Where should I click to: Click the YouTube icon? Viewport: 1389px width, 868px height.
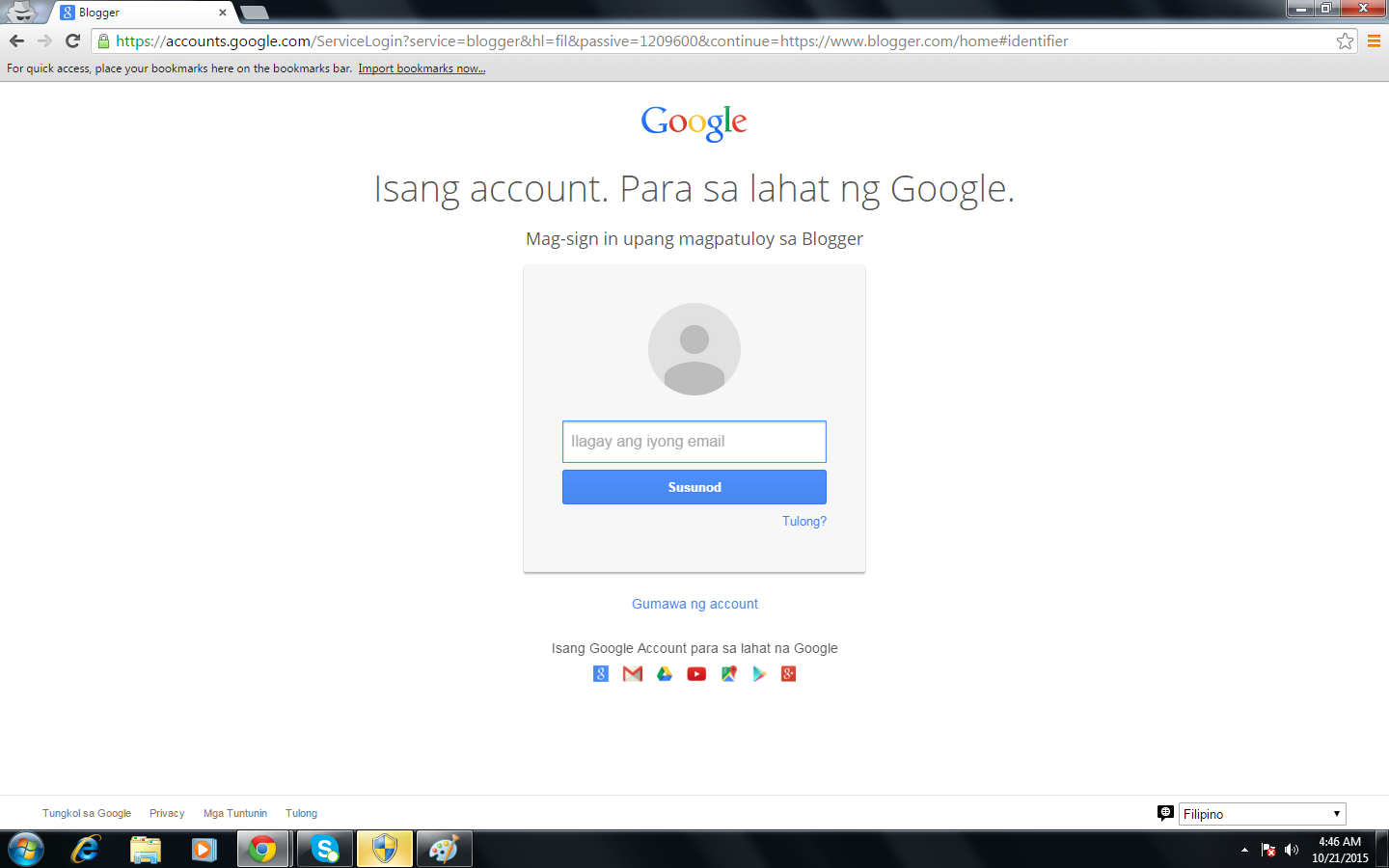696,674
